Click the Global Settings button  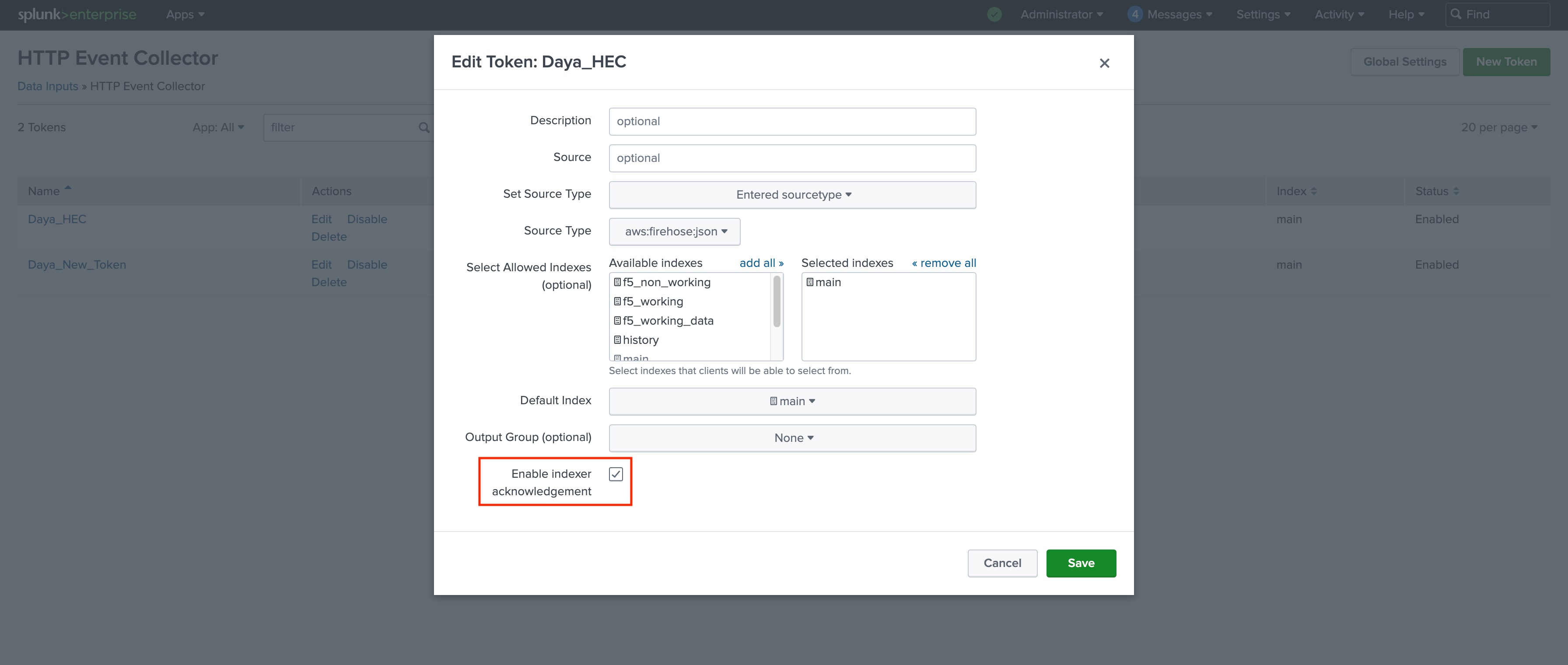[x=1404, y=62]
